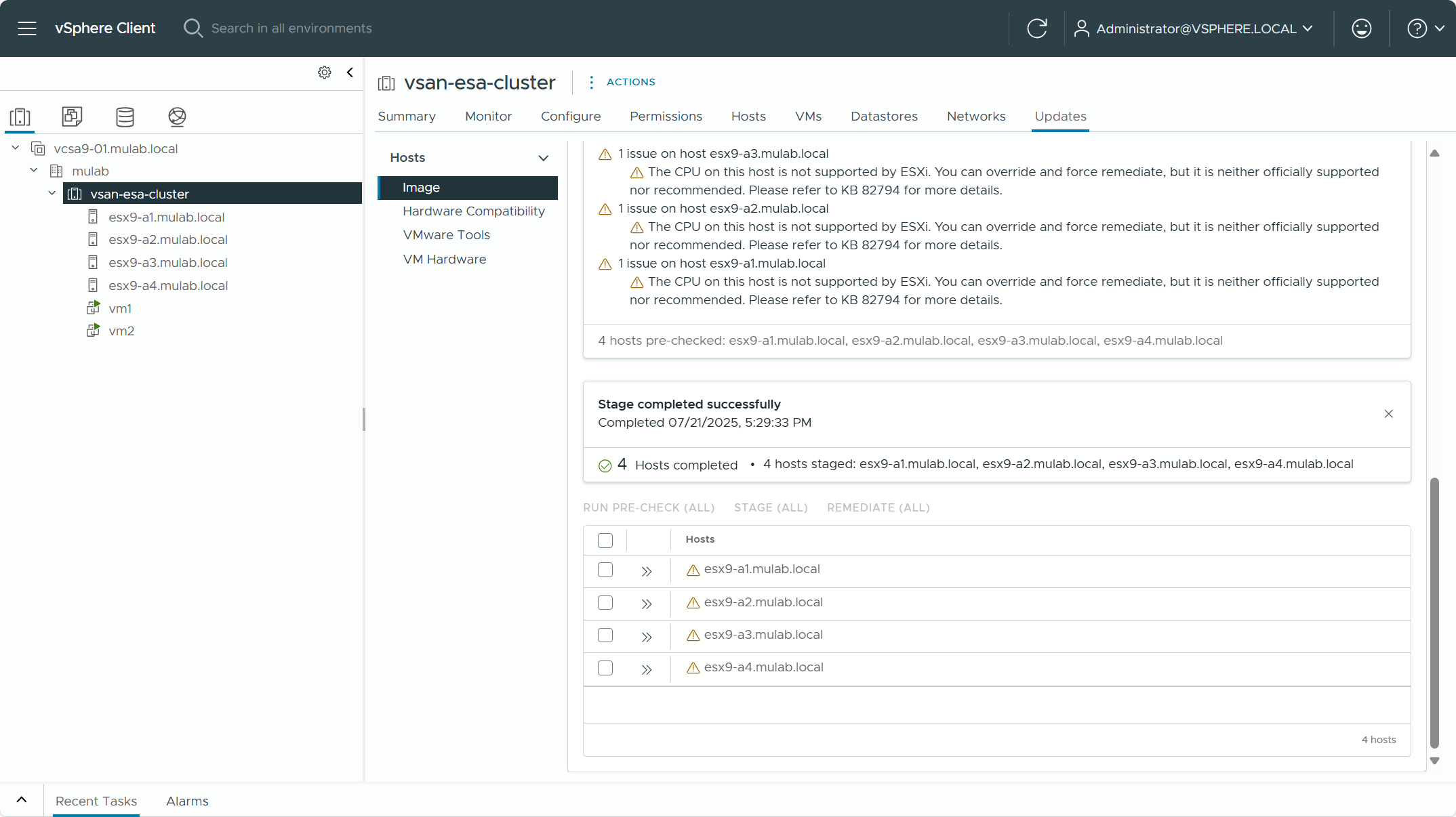
Task: Collapse the navigation sidebar panel
Action: coord(350,72)
